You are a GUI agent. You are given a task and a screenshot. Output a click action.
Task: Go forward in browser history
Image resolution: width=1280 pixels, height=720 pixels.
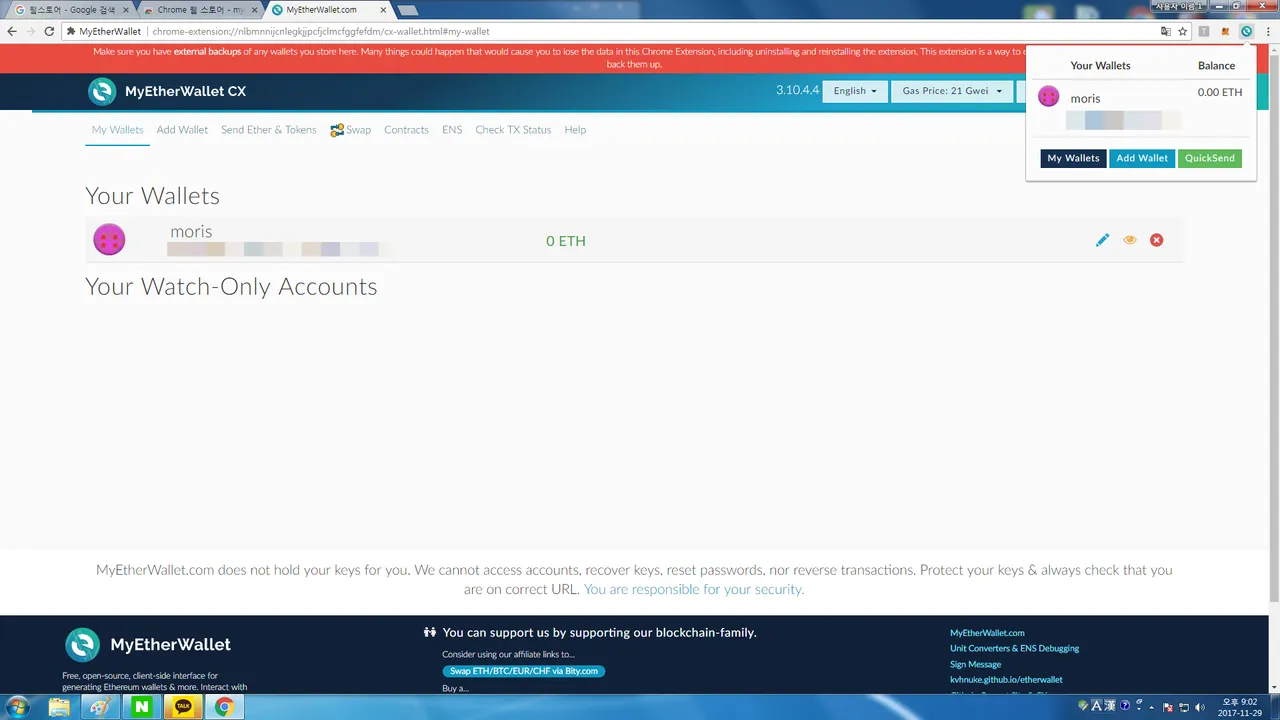tap(30, 31)
